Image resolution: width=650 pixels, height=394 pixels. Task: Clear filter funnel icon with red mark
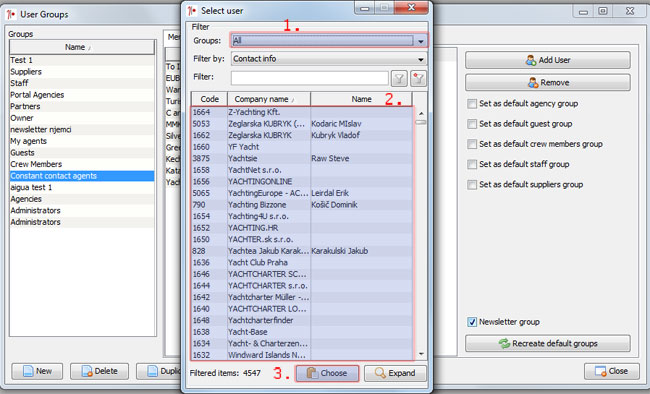(418, 78)
